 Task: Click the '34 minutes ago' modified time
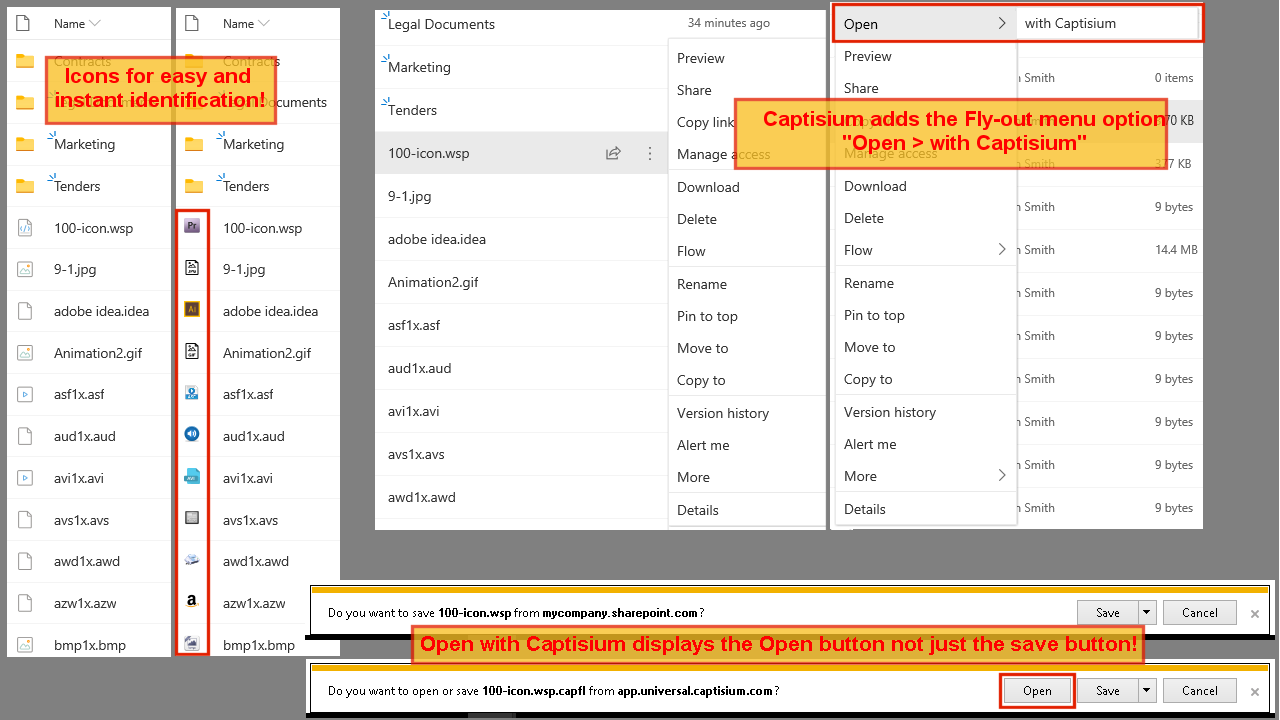(729, 23)
